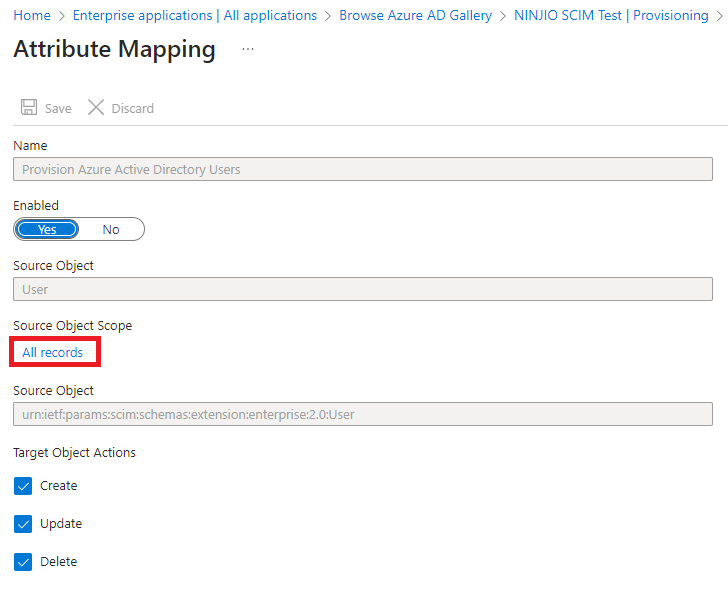Open the ellipsis menu beside Attribute Mapping
The width and height of the screenshot is (728, 591).
(x=248, y=50)
